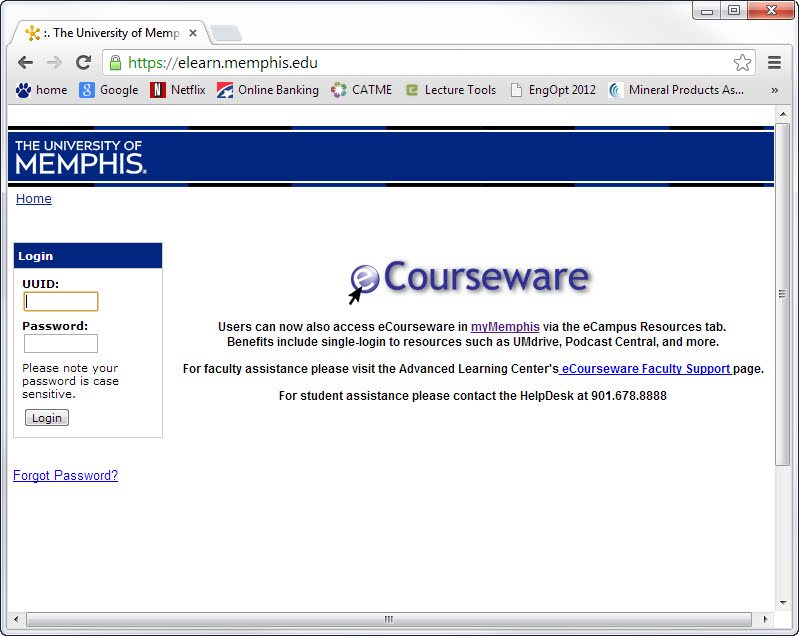Click the horizontal scrollbar right arrow
Screen dimensions: 799x636
coord(765,619)
